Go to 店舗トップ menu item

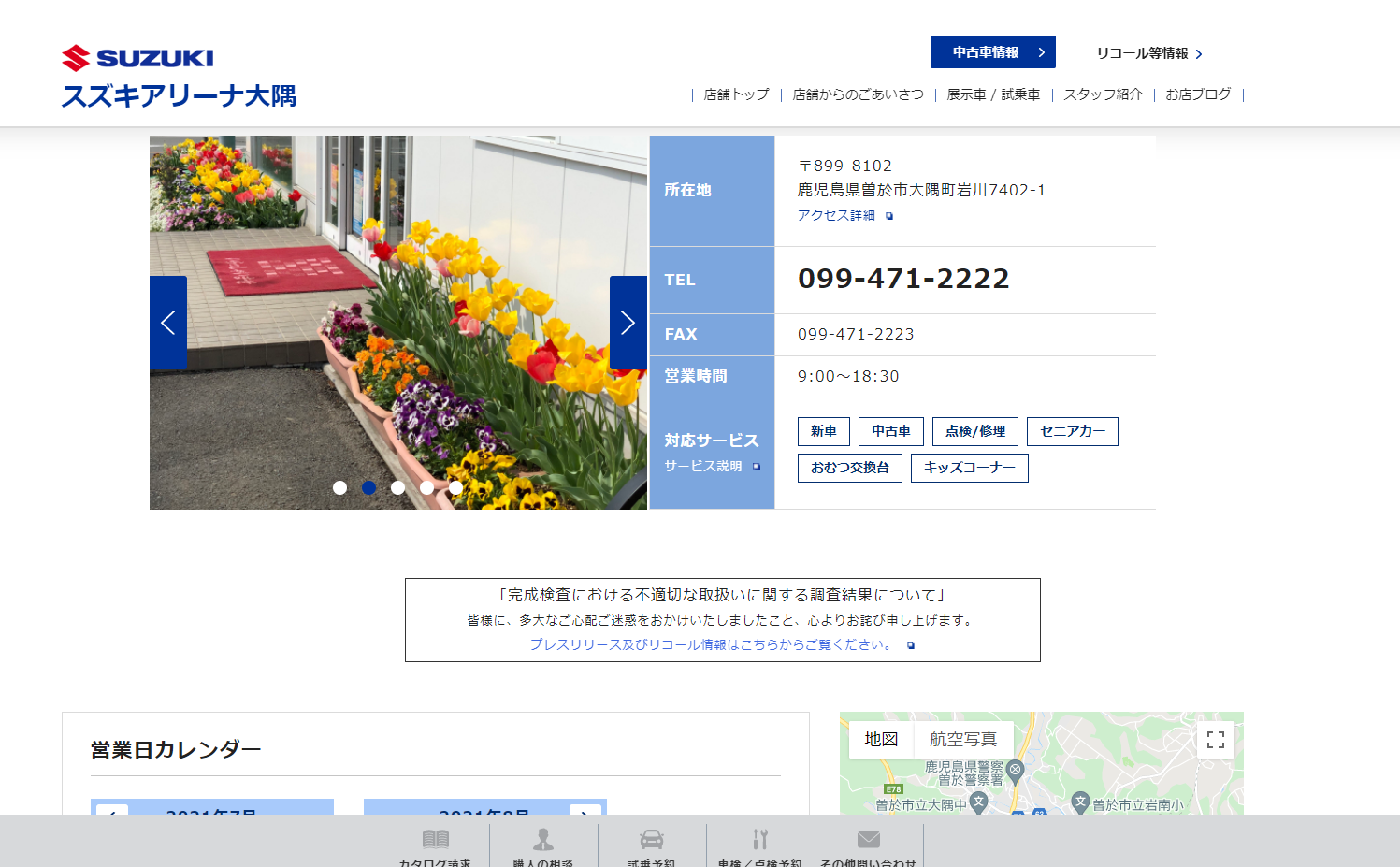pos(736,94)
